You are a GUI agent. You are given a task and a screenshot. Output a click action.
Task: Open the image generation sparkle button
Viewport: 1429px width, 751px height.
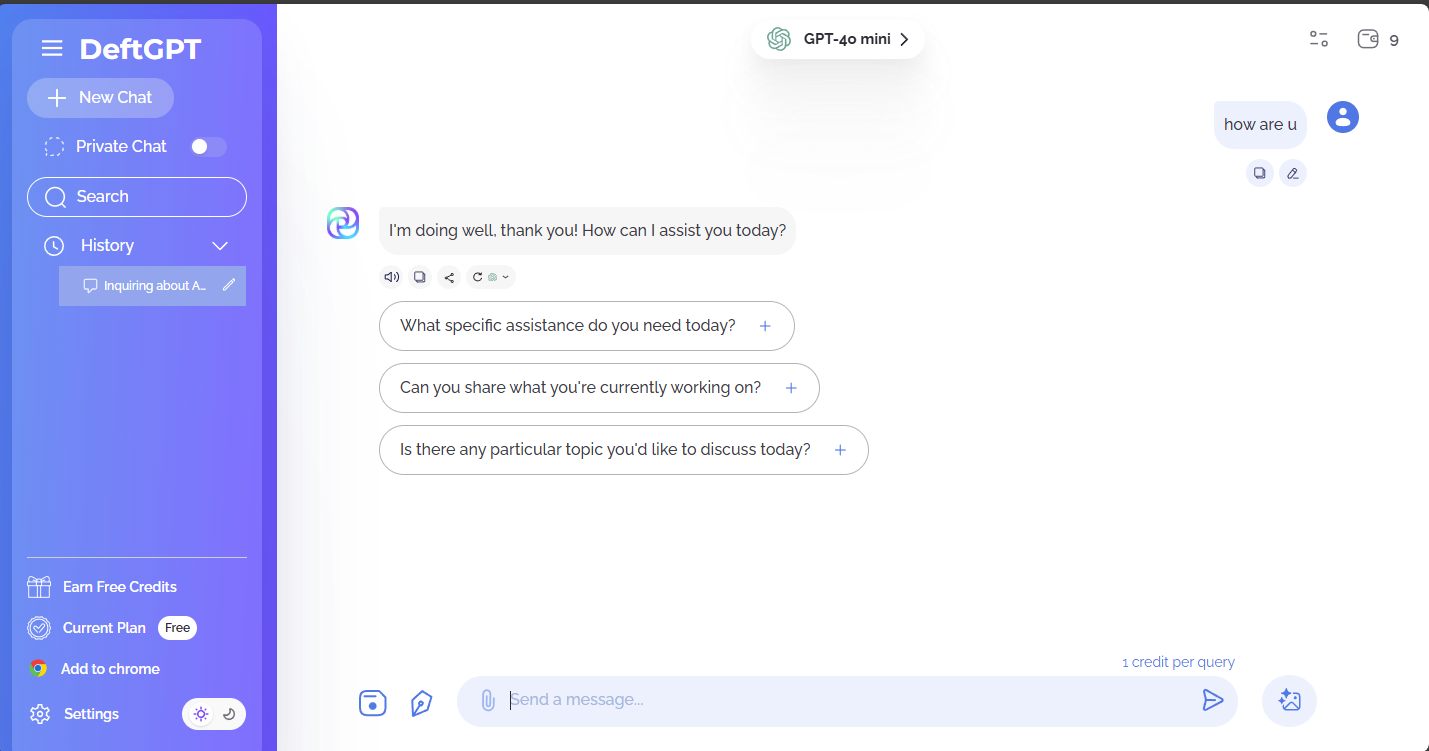coord(1290,701)
